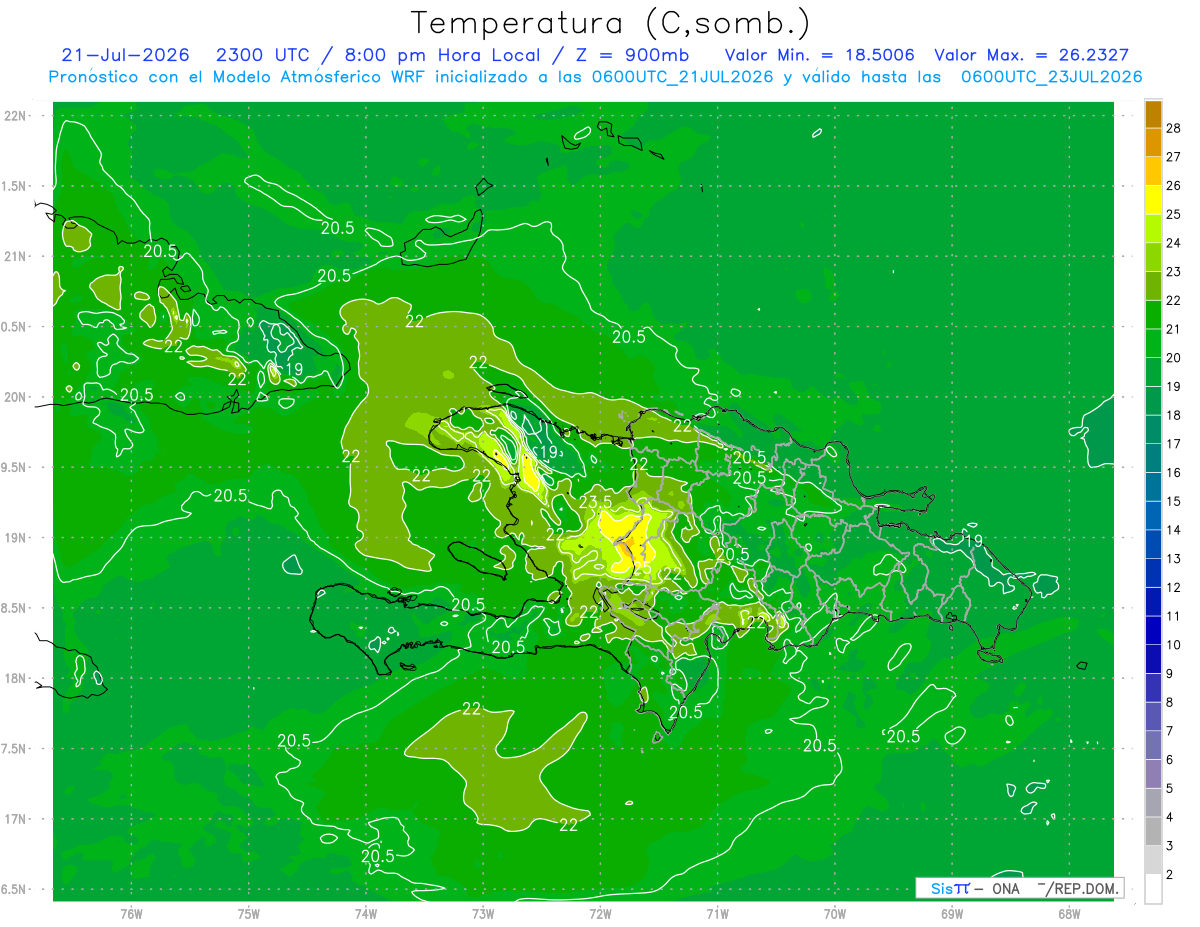
Task: Click dark blue color bar segment between 10 and 11
Action: [x=1153, y=630]
